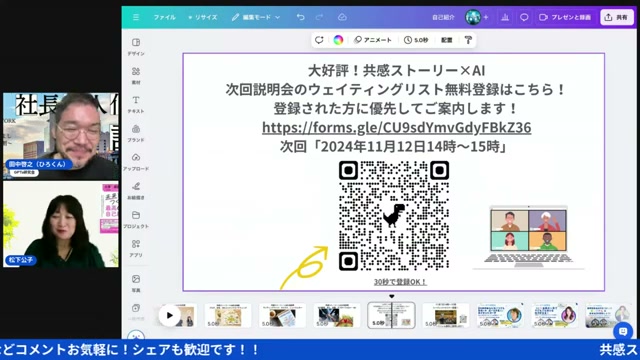
Task: Click the redo arrow icon
Action: click(x=320, y=17)
